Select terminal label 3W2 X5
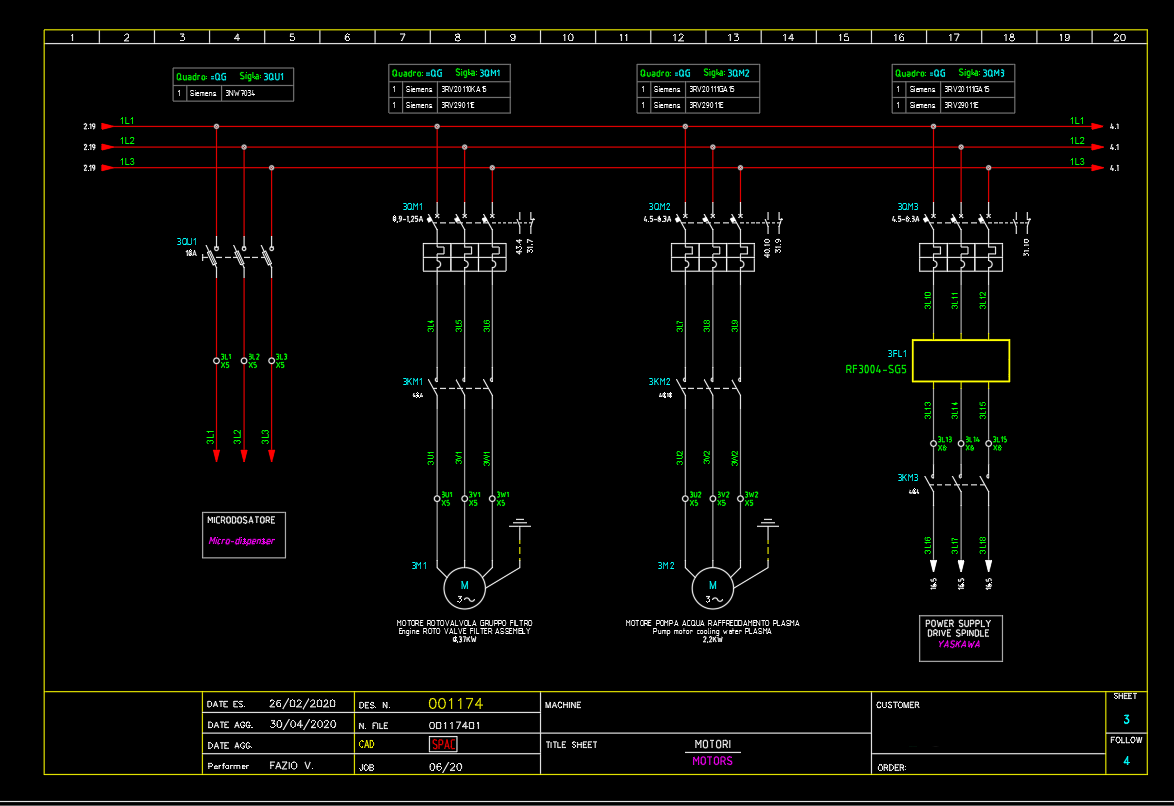 click(x=751, y=499)
